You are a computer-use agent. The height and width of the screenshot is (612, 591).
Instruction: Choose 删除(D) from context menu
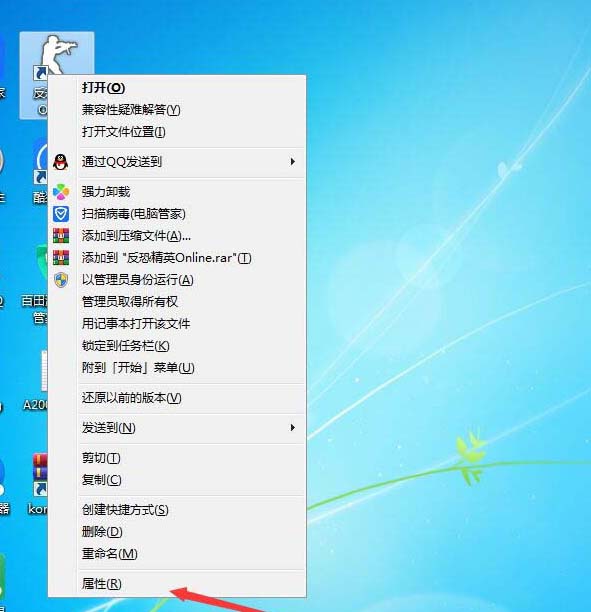tap(192, 532)
